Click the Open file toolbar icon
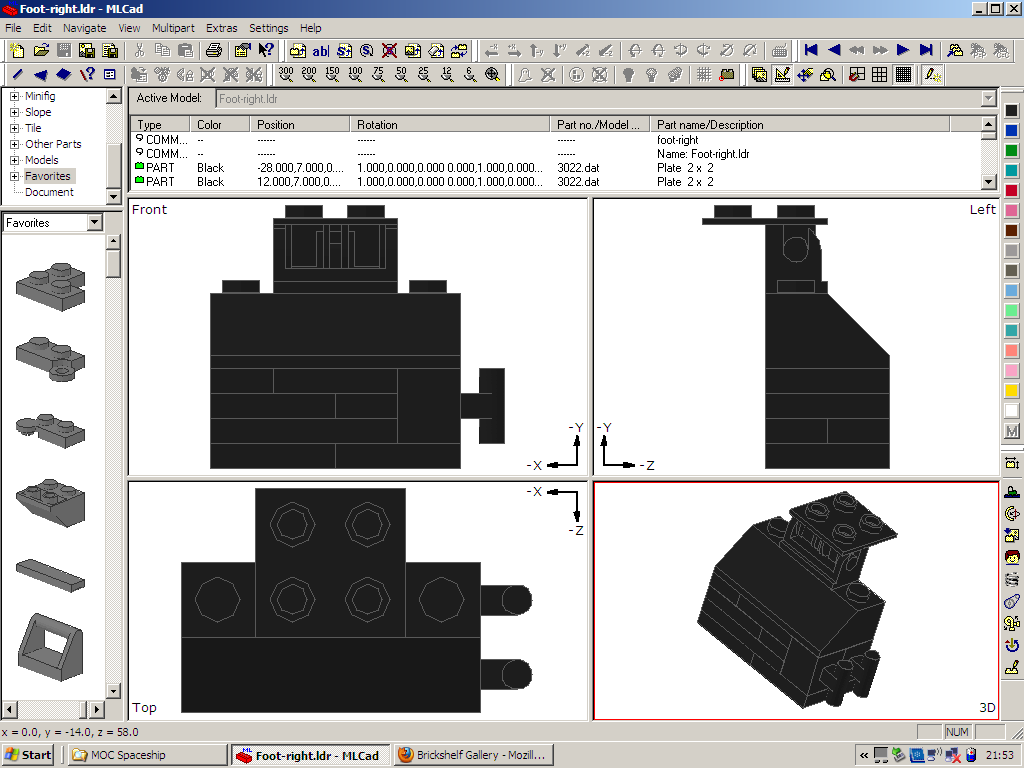The image size is (1024, 768). pos(41,50)
